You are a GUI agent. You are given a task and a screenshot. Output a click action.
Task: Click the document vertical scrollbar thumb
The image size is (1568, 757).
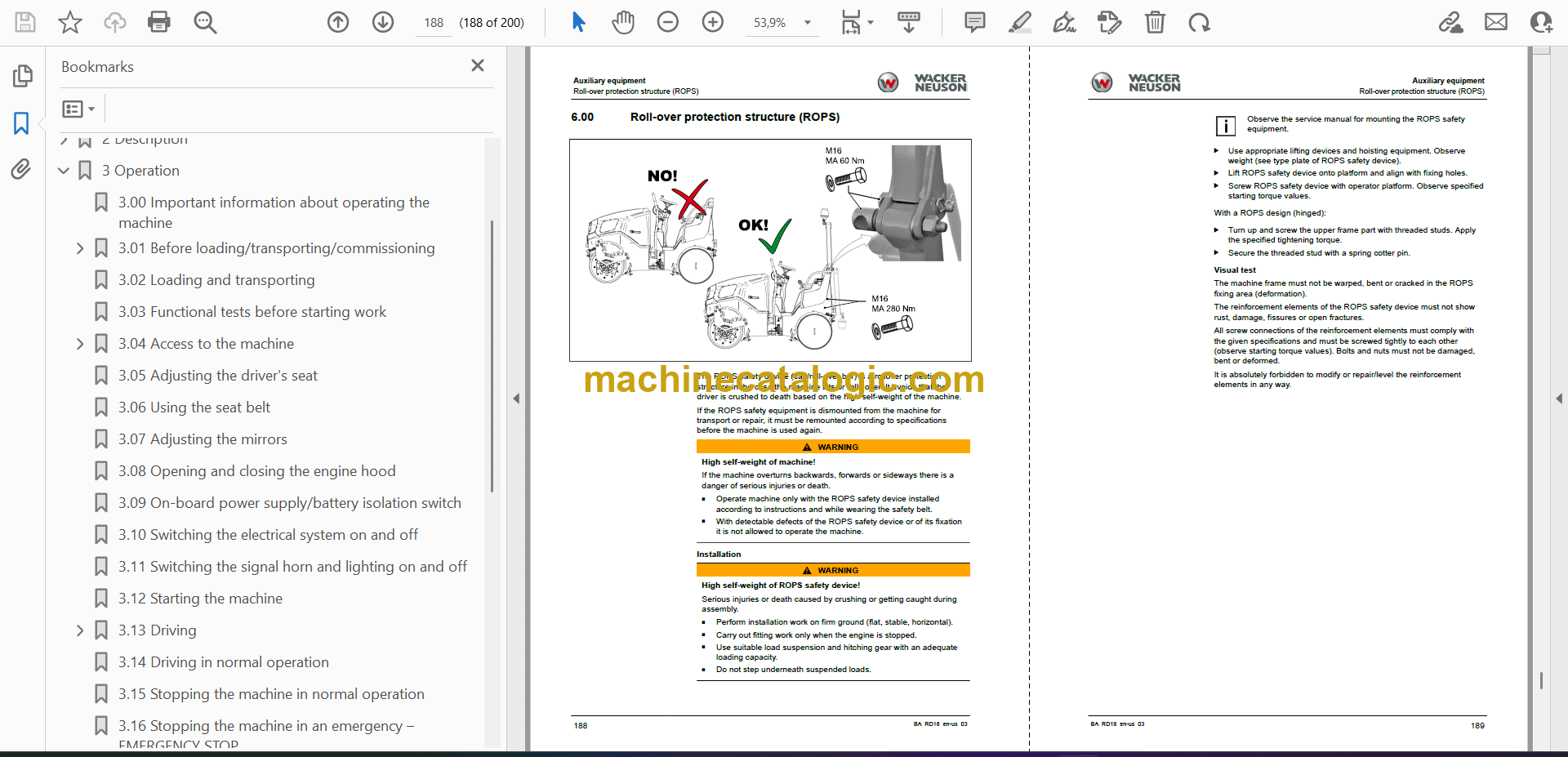coord(1541,681)
